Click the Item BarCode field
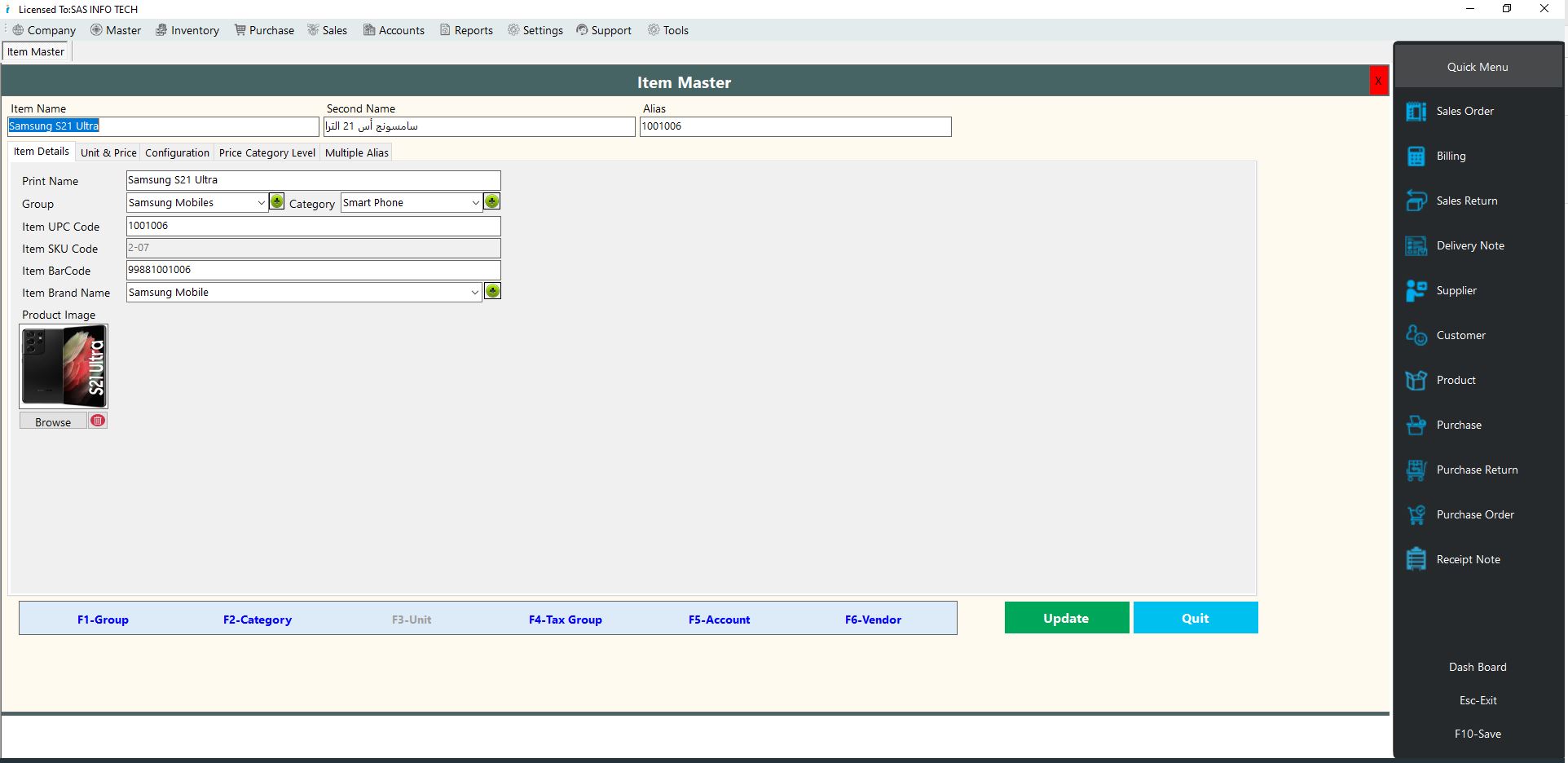Viewport: 1568px width, 763px height. [314, 270]
